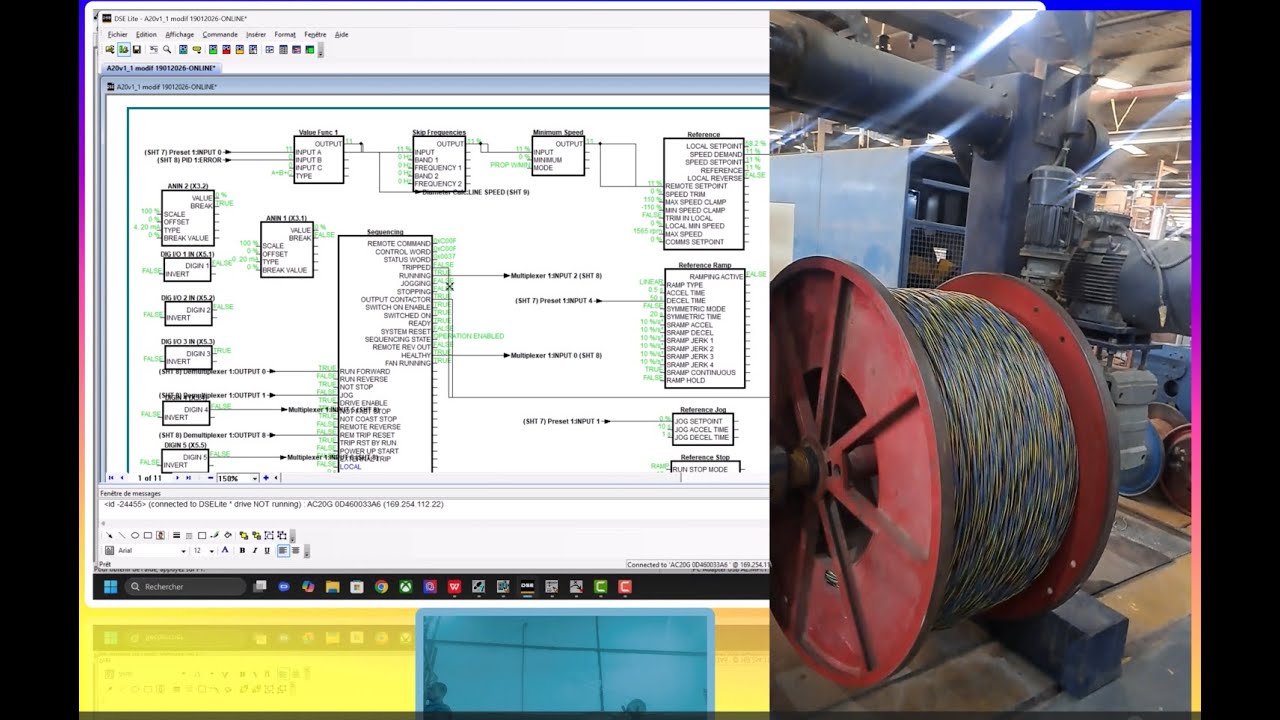Viewport: 1280px width, 720px height.
Task: Click the '1 of 11' page indicator
Action: 150,478
